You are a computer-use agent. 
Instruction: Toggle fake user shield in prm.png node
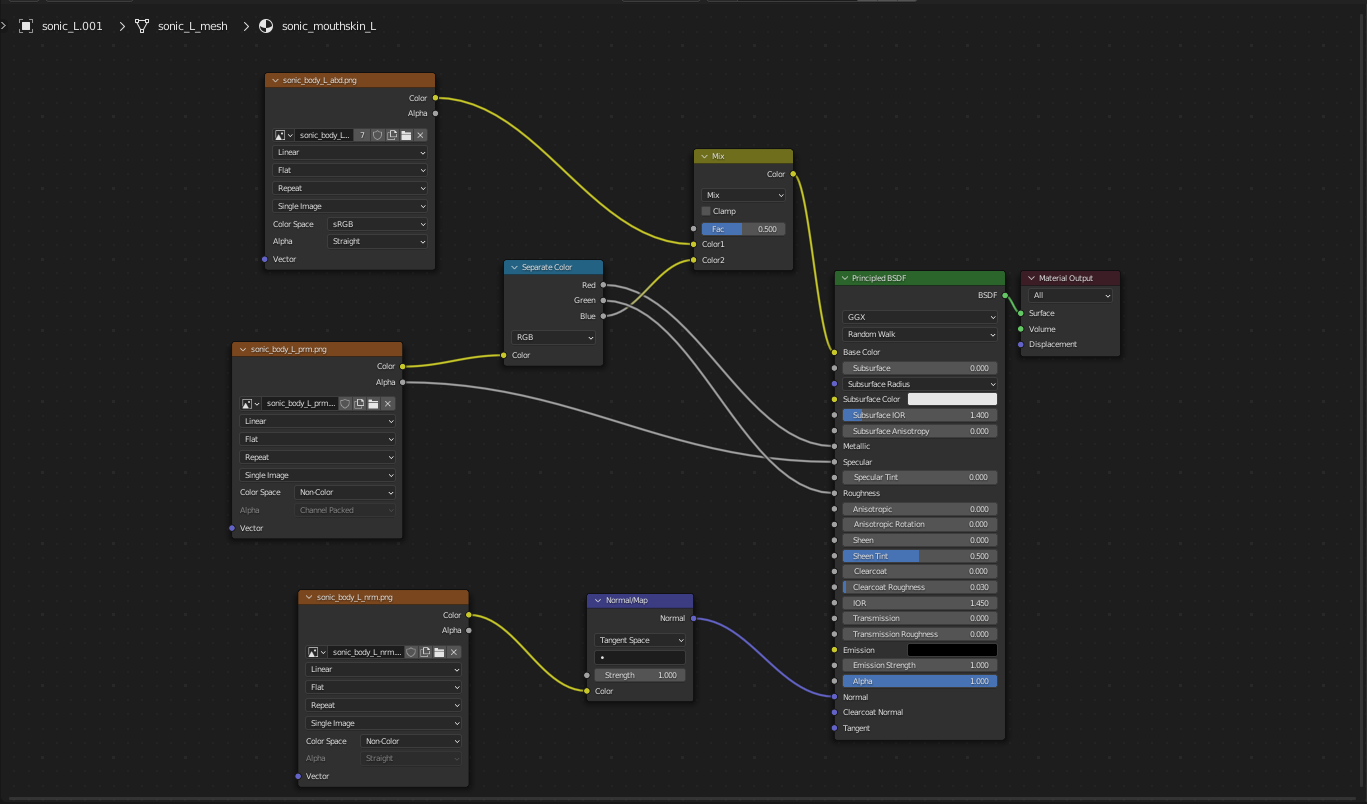(x=345, y=404)
